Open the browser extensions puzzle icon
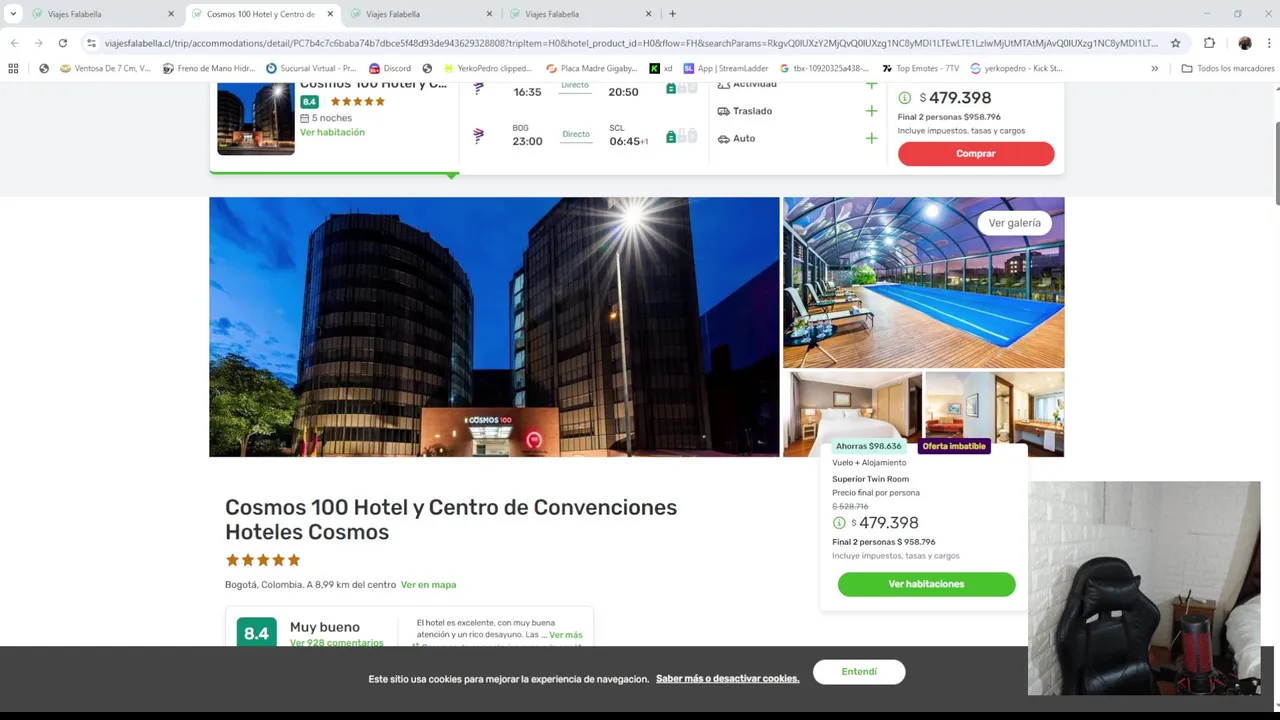 point(1209,43)
